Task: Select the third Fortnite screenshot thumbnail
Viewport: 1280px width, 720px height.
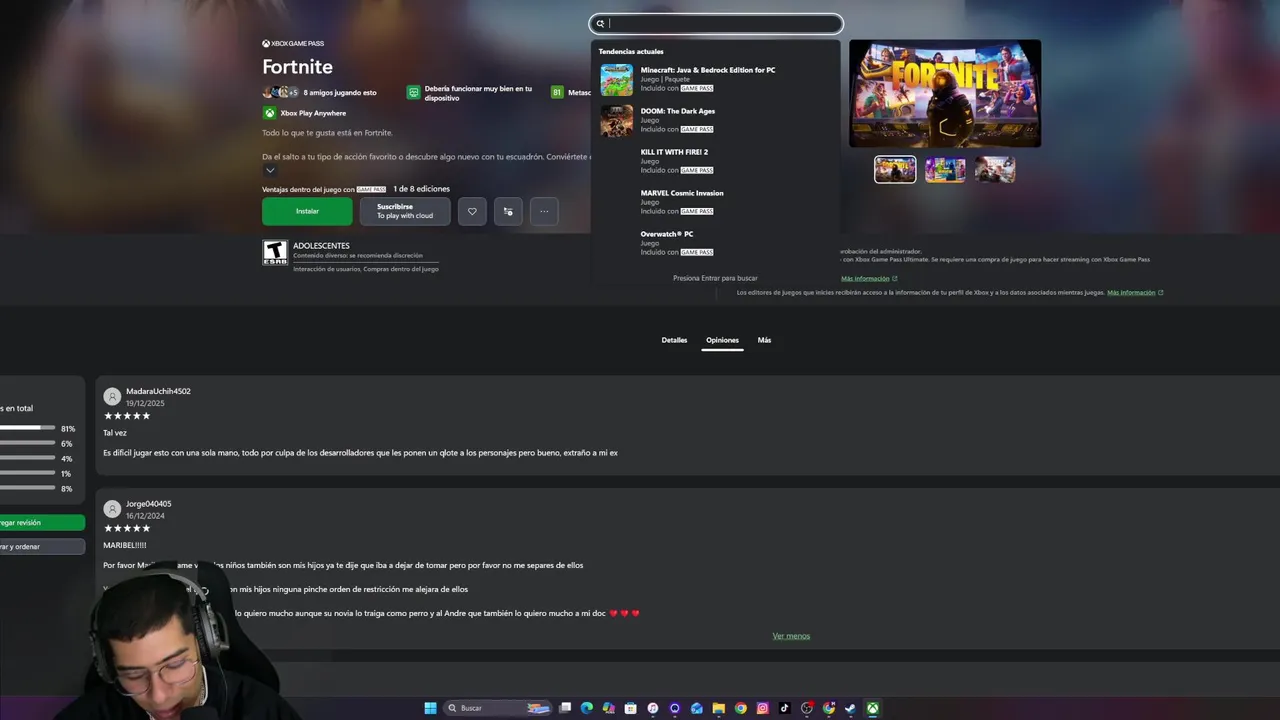Action: tap(995, 169)
